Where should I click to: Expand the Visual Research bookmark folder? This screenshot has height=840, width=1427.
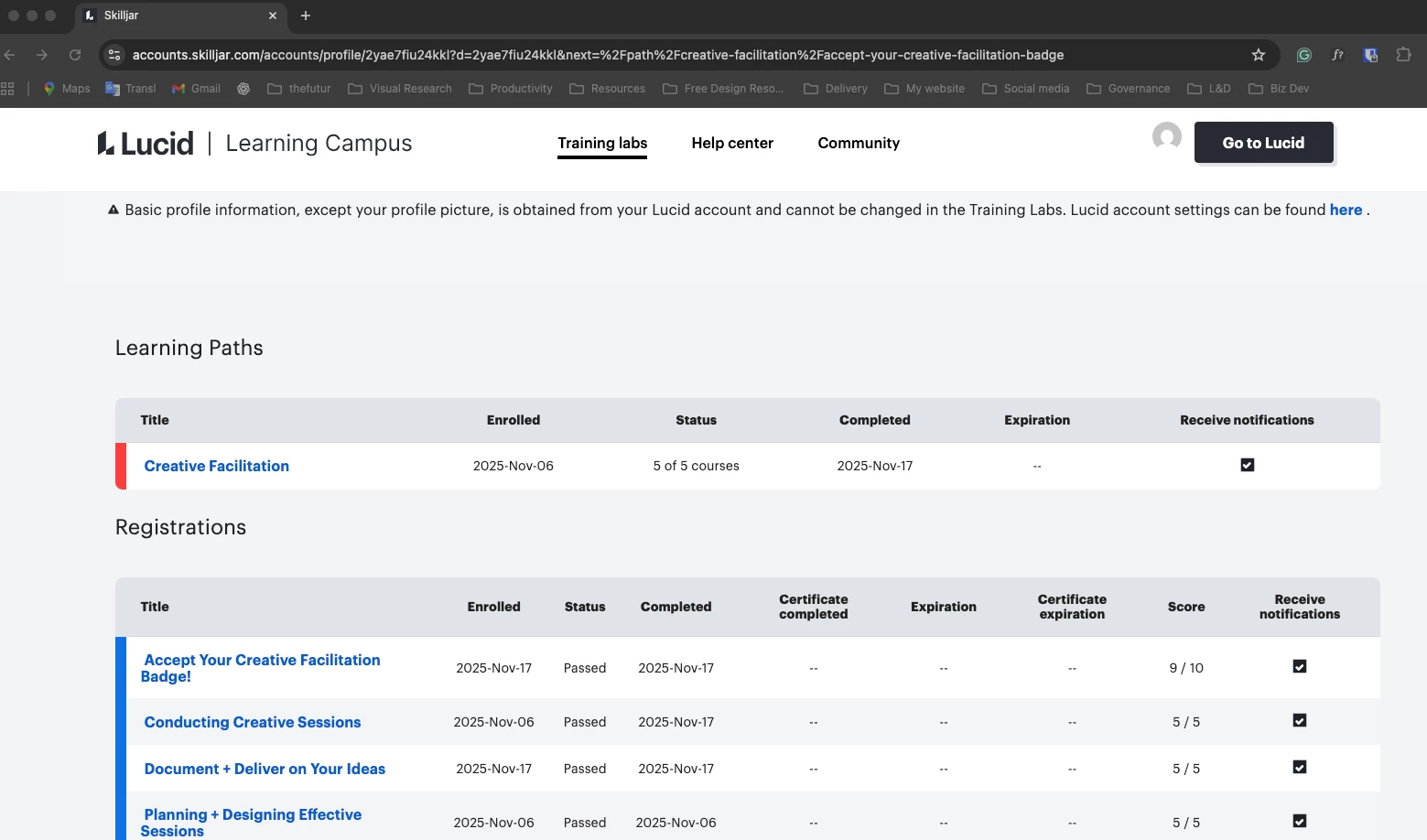[x=400, y=89]
